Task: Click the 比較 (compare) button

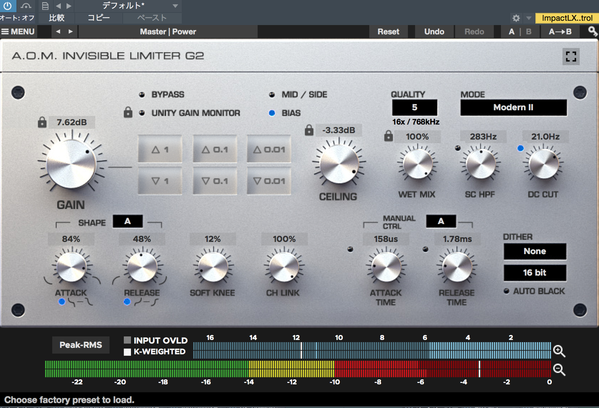Action: tap(57, 18)
